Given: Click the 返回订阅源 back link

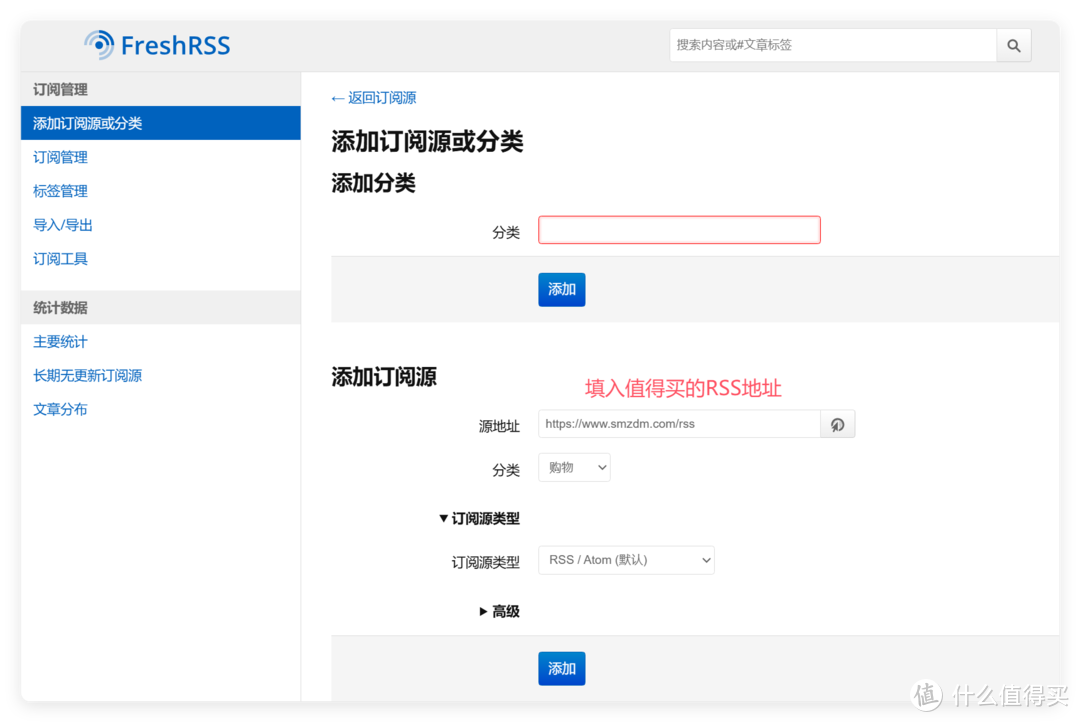Looking at the screenshot, I should [x=373, y=98].
